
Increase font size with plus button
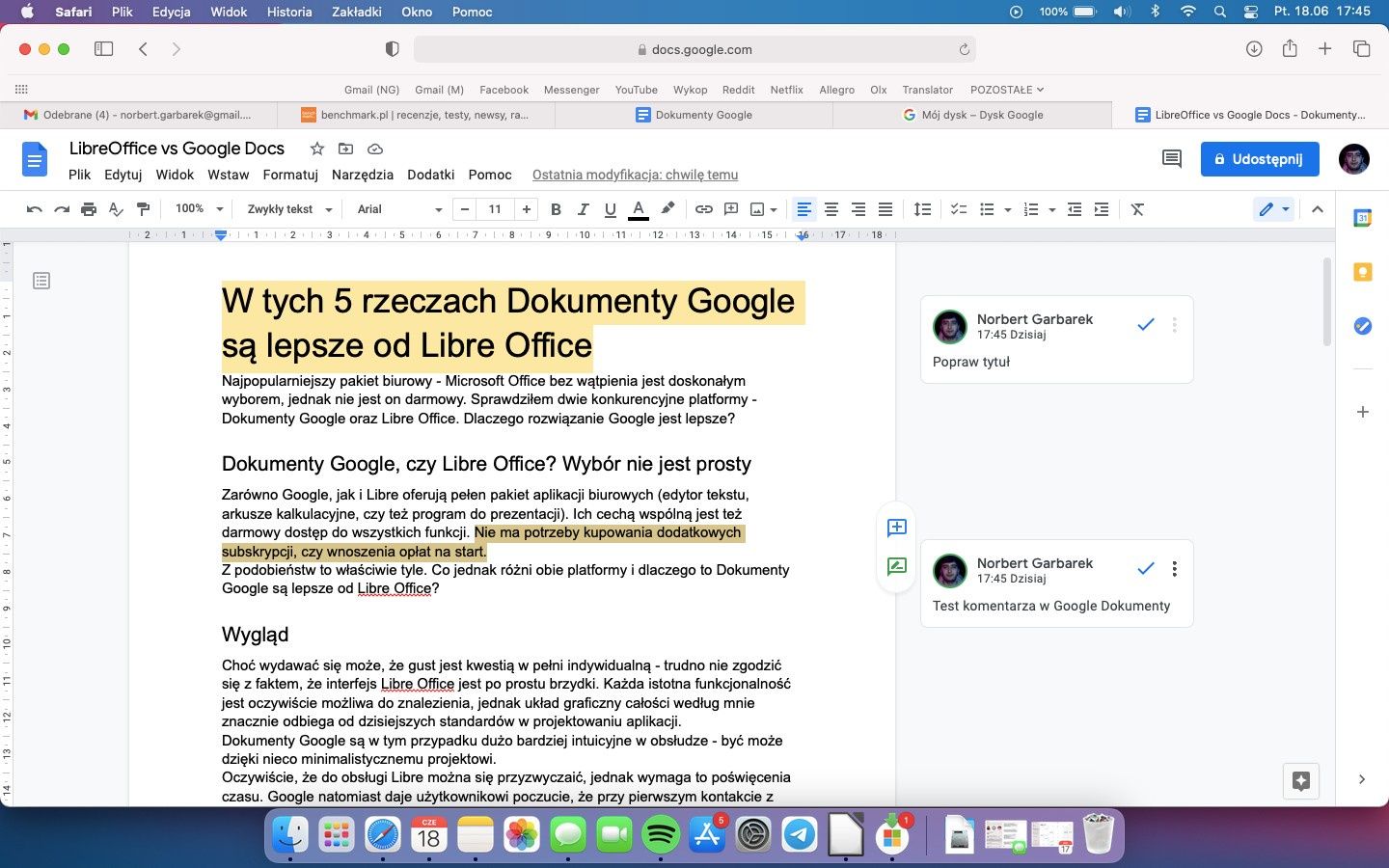click(526, 209)
